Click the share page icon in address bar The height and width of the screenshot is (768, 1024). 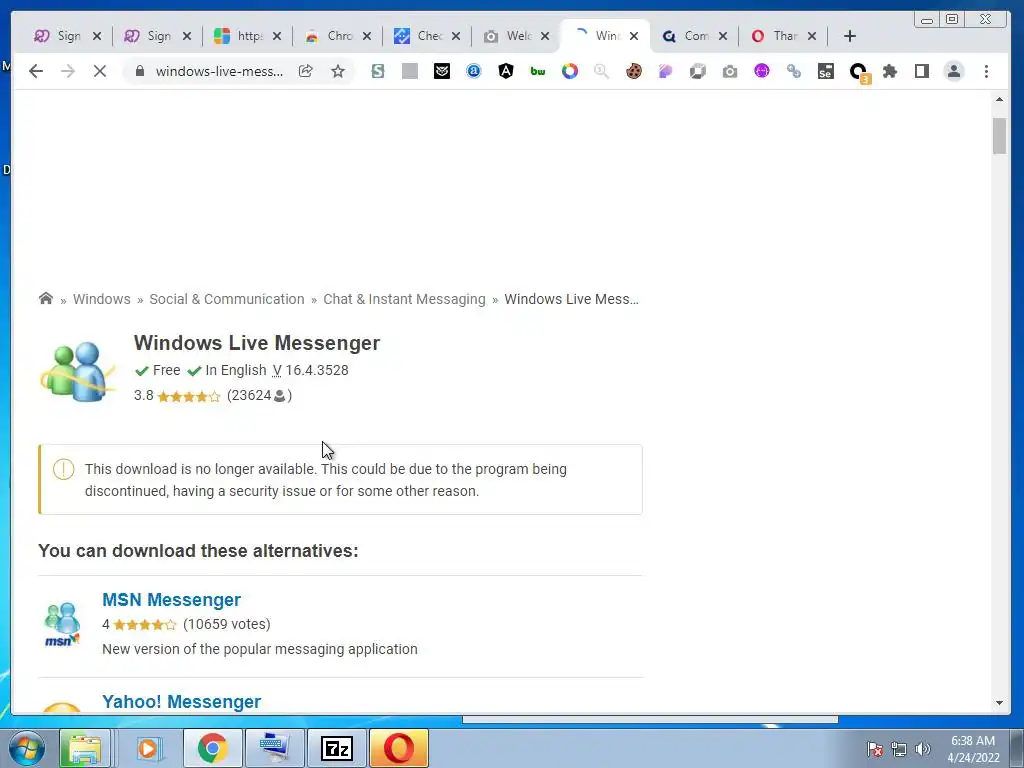click(306, 71)
